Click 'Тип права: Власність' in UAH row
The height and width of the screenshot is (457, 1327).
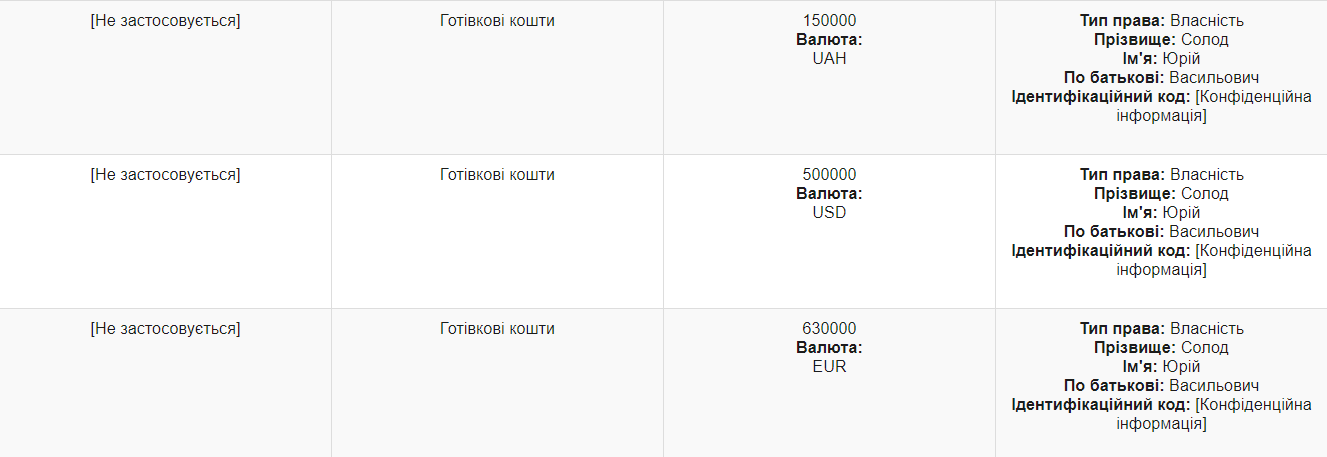coord(1162,20)
